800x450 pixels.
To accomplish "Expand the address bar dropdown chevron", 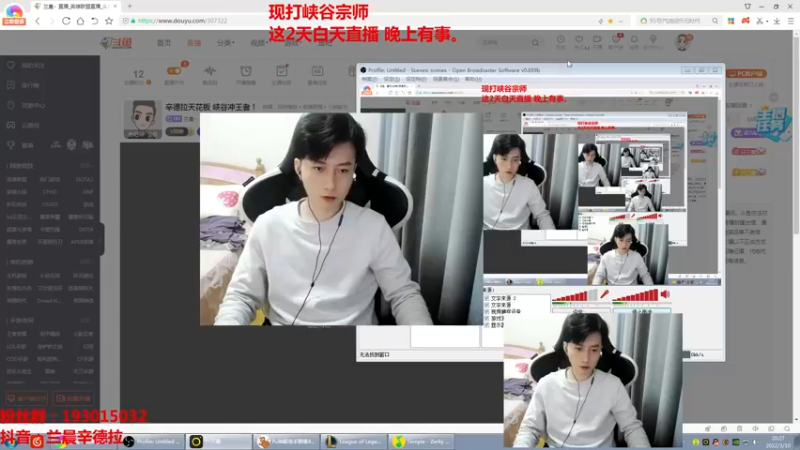I will click(x=621, y=21).
